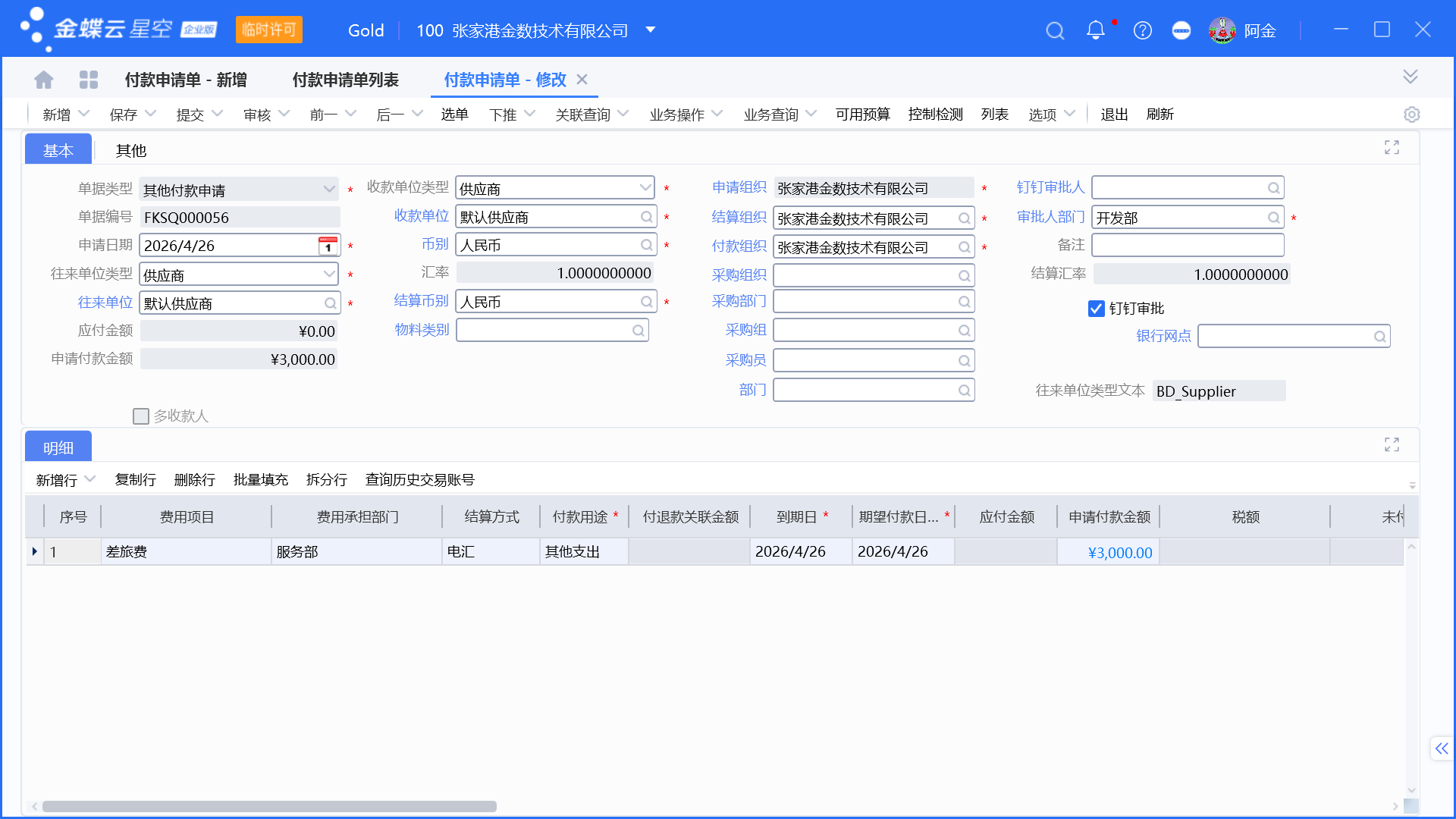Search lookup in 币别 field

tap(646, 245)
